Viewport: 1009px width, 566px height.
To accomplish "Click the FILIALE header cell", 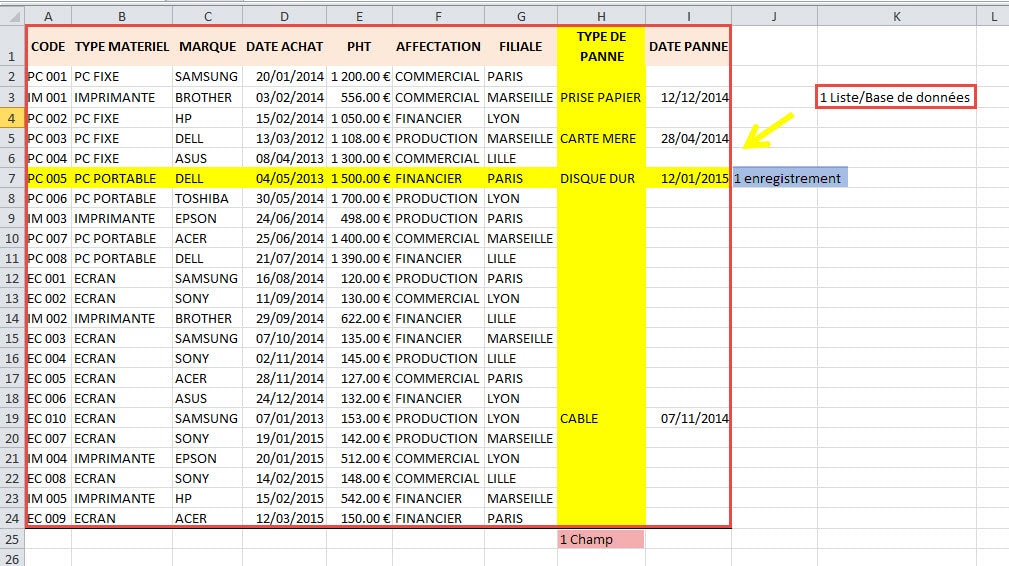I will click(x=521, y=46).
